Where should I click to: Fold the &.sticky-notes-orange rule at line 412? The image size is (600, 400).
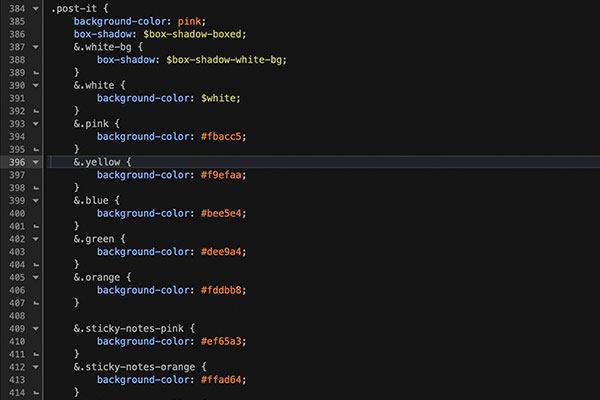(x=37, y=366)
